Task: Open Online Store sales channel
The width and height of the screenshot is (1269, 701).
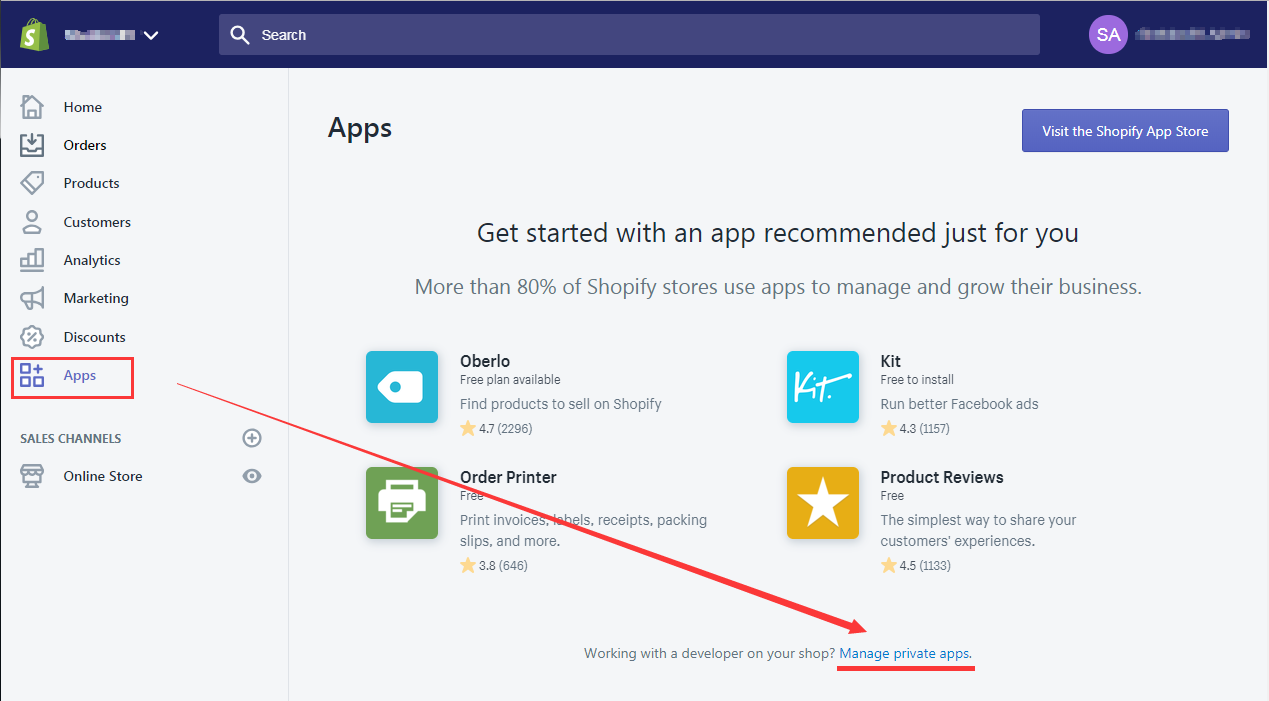Action: (103, 476)
